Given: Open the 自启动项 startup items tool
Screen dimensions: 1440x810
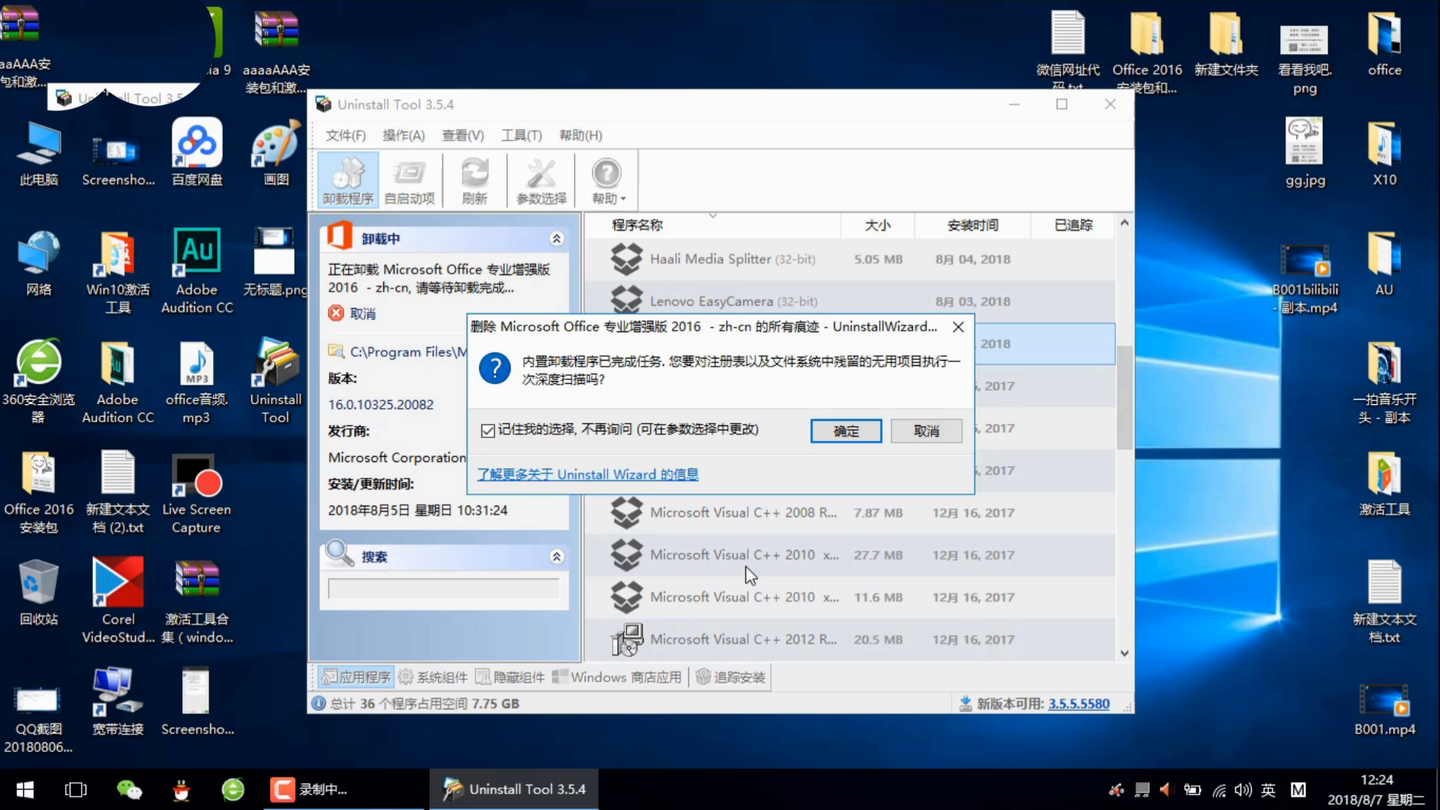Looking at the screenshot, I should pyautogui.click(x=410, y=181).
